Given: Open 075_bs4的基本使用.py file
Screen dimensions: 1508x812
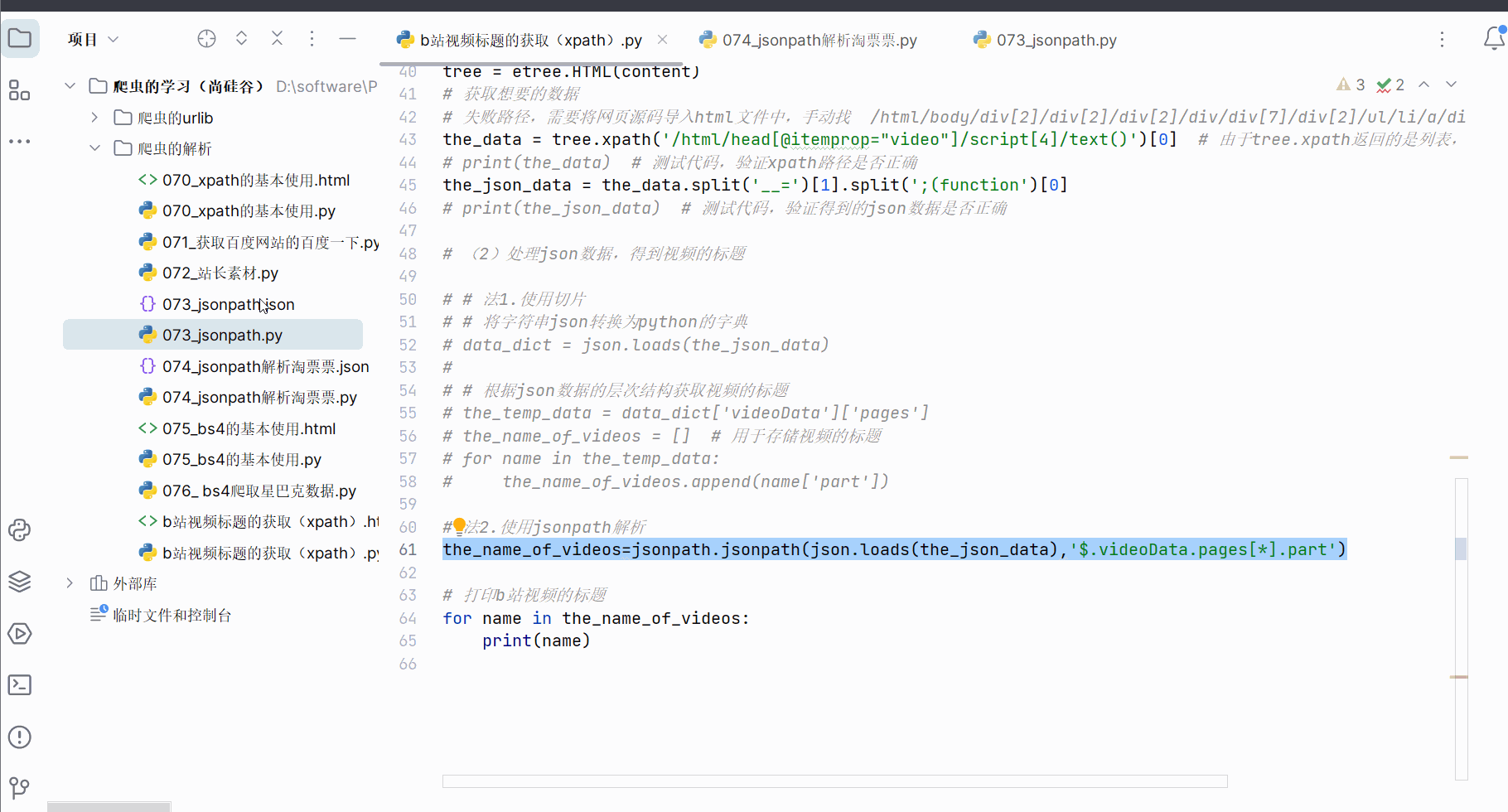Looking at the screenshot, I should click(242, 459).
